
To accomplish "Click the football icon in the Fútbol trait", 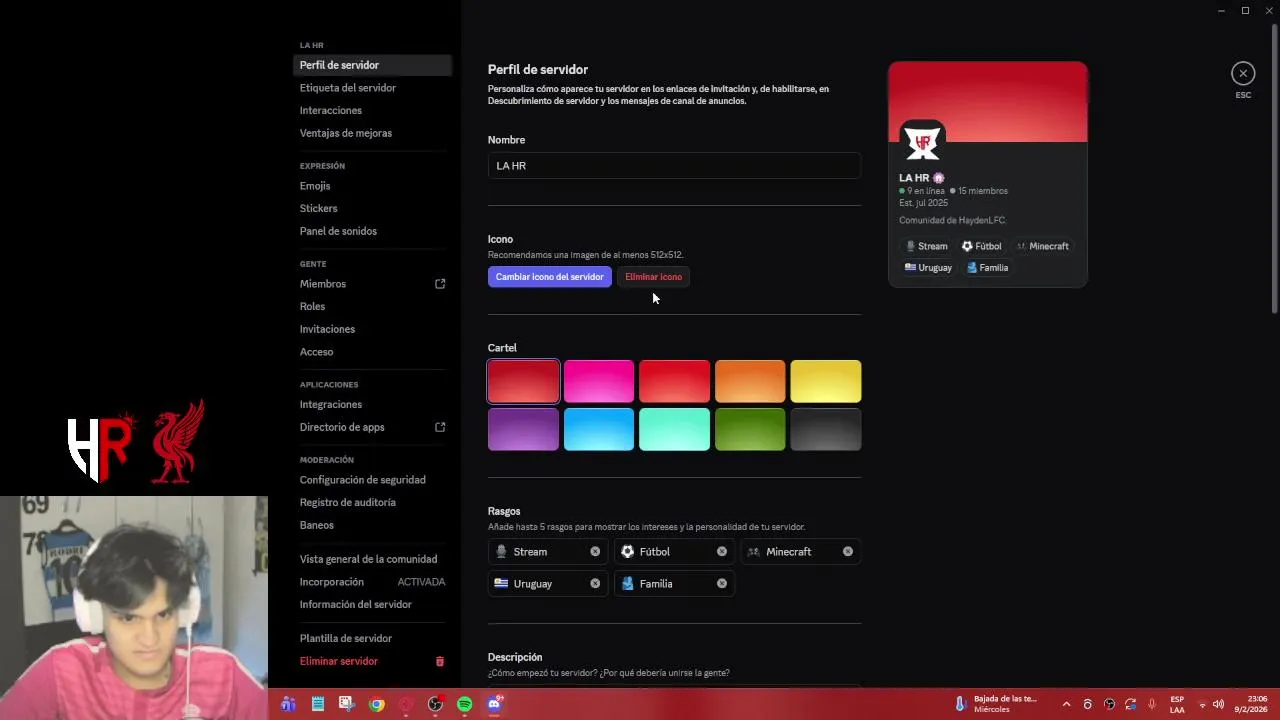I will (628, 552).
